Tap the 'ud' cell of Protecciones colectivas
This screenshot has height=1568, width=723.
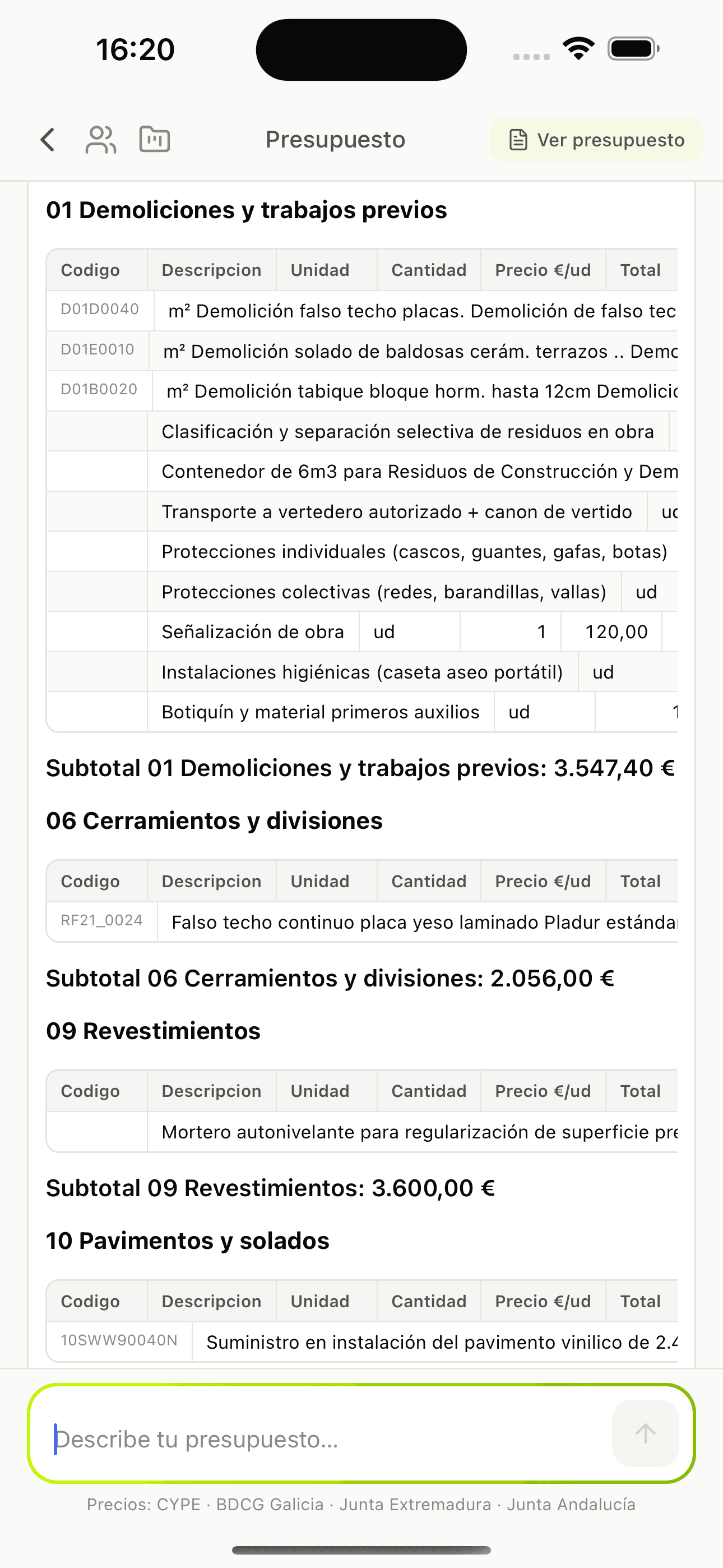(650, 592)
